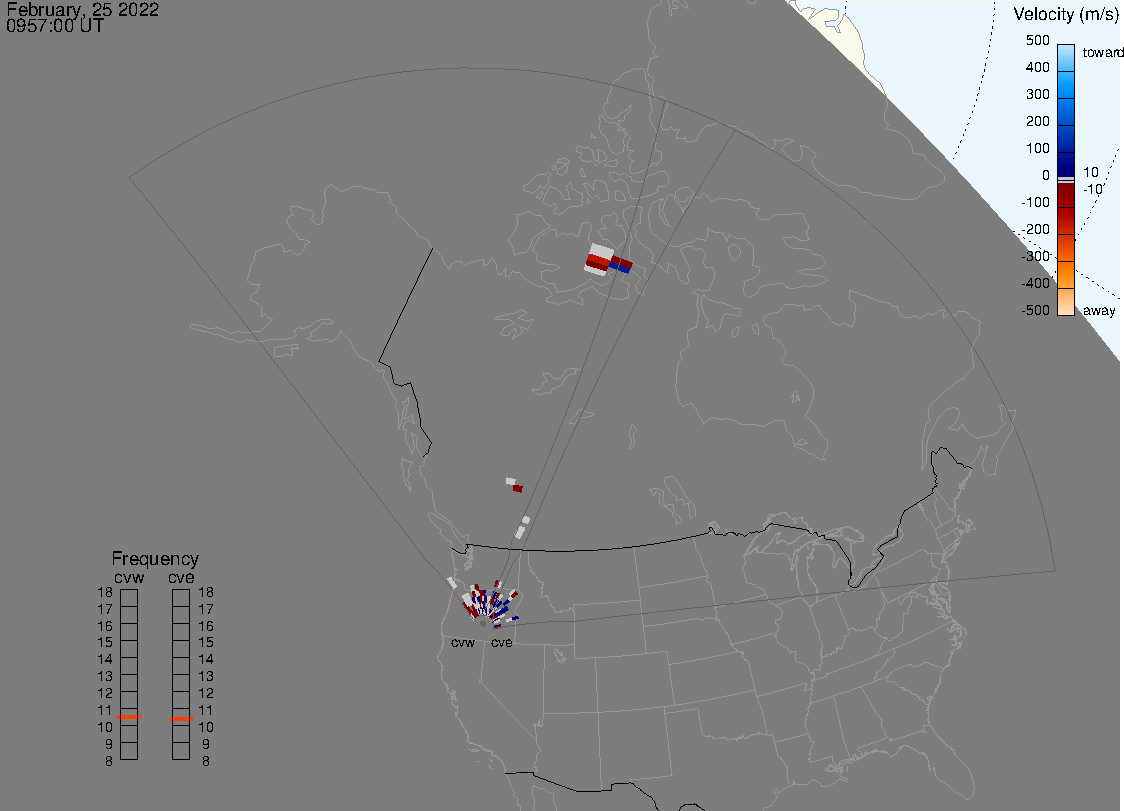Screen dimensions: 1124x811
Task: Click the large red-white scatter cluster in northern Canada
Action: (x=599, y=259)
